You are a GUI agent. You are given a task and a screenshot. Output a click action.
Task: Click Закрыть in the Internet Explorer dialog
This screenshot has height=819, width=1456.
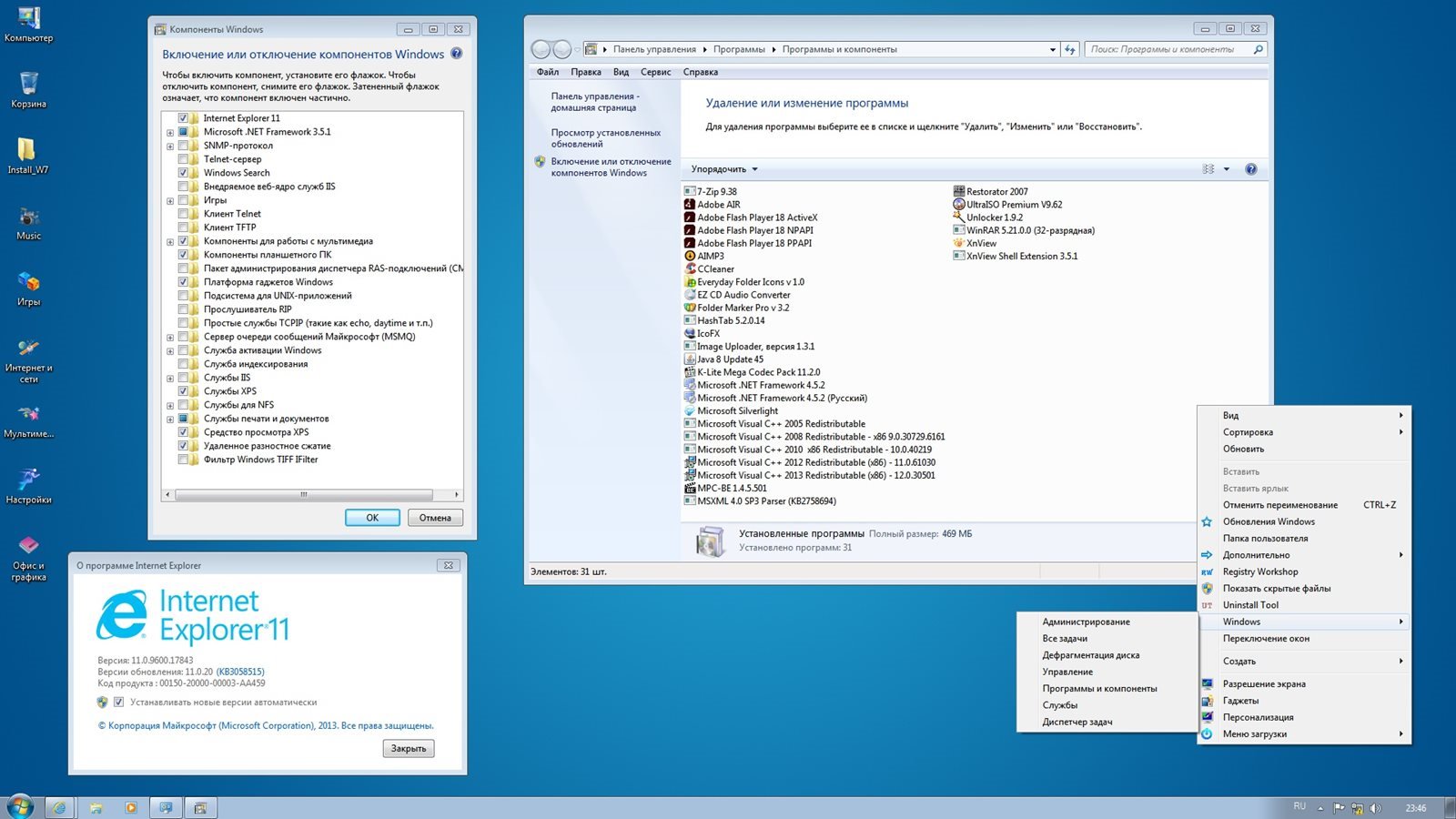click(x=409, y=748)
